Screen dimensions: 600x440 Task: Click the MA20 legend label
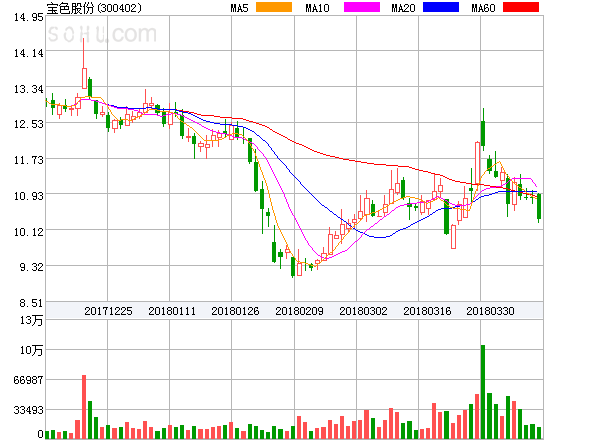403,8
